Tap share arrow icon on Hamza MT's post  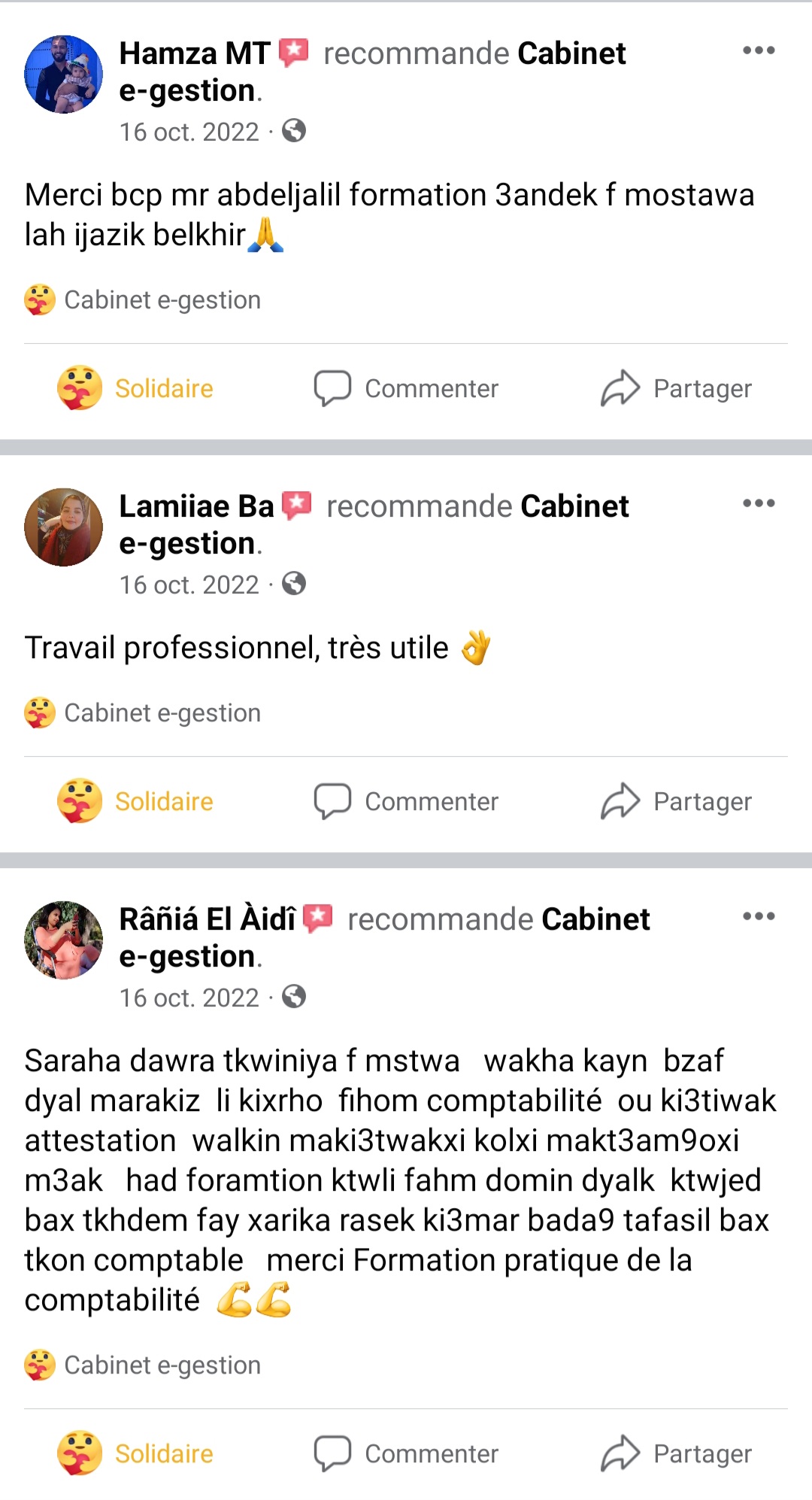(620, 388)
